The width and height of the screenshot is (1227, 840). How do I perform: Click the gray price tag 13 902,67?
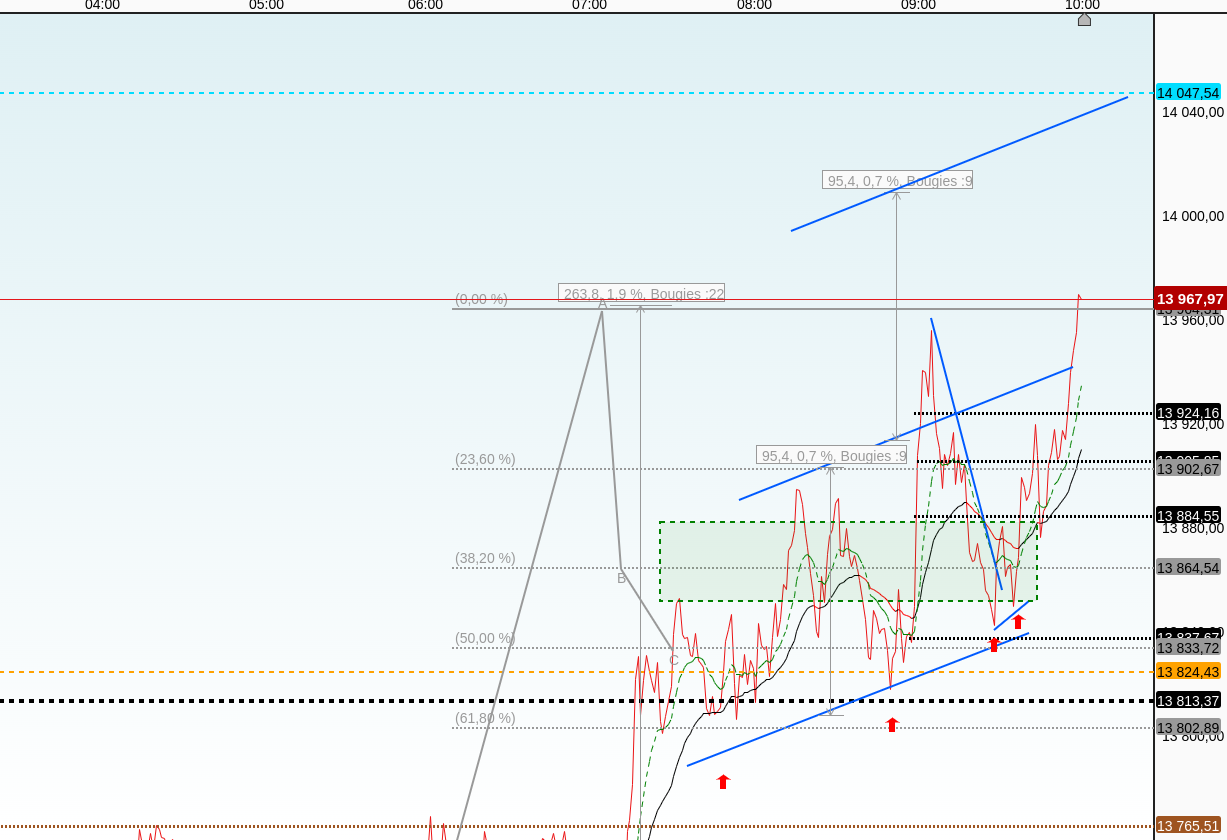(1188, 468)
